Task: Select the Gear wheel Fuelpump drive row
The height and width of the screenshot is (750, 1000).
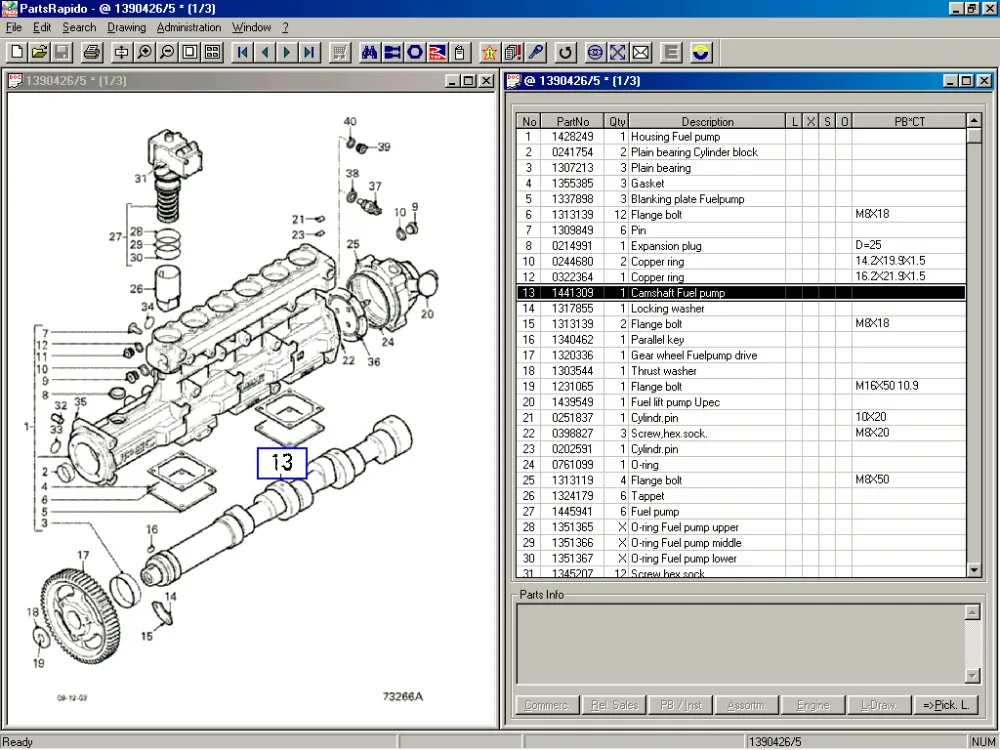Action: click(693, 355)
